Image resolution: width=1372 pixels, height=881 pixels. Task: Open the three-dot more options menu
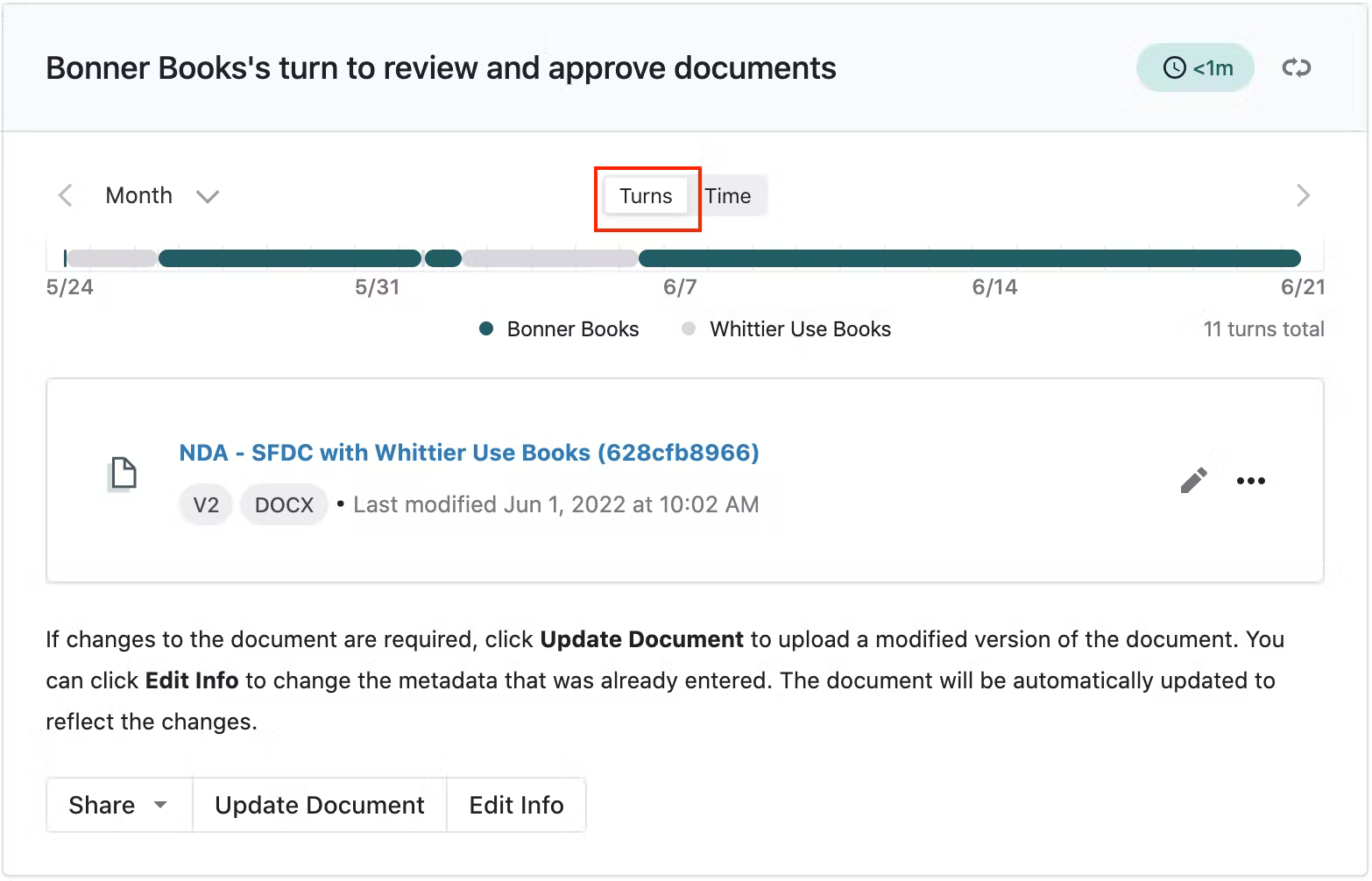pos(1250,481)
